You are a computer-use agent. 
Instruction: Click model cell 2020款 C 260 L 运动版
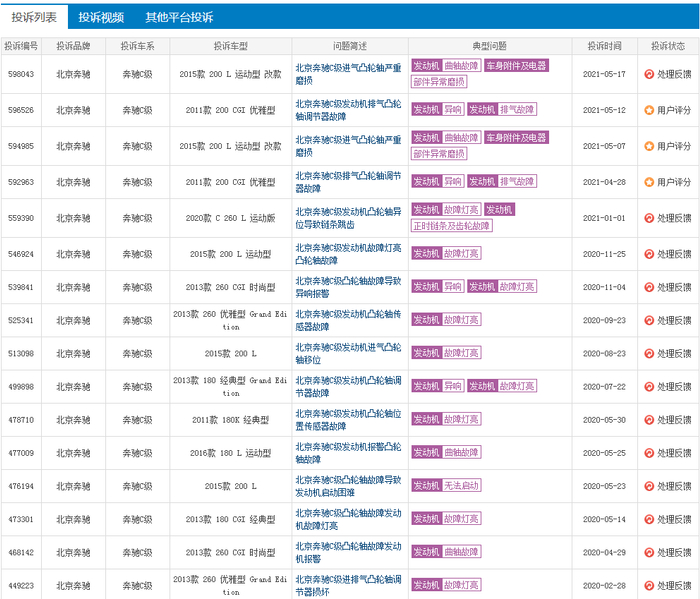tap(230, 218)
